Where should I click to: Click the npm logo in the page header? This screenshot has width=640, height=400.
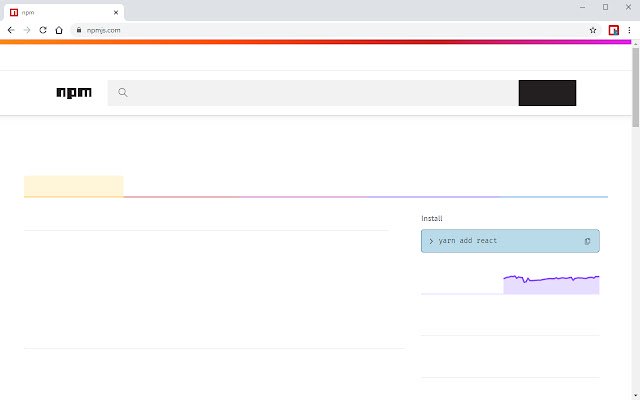click(x=74, y=93)
